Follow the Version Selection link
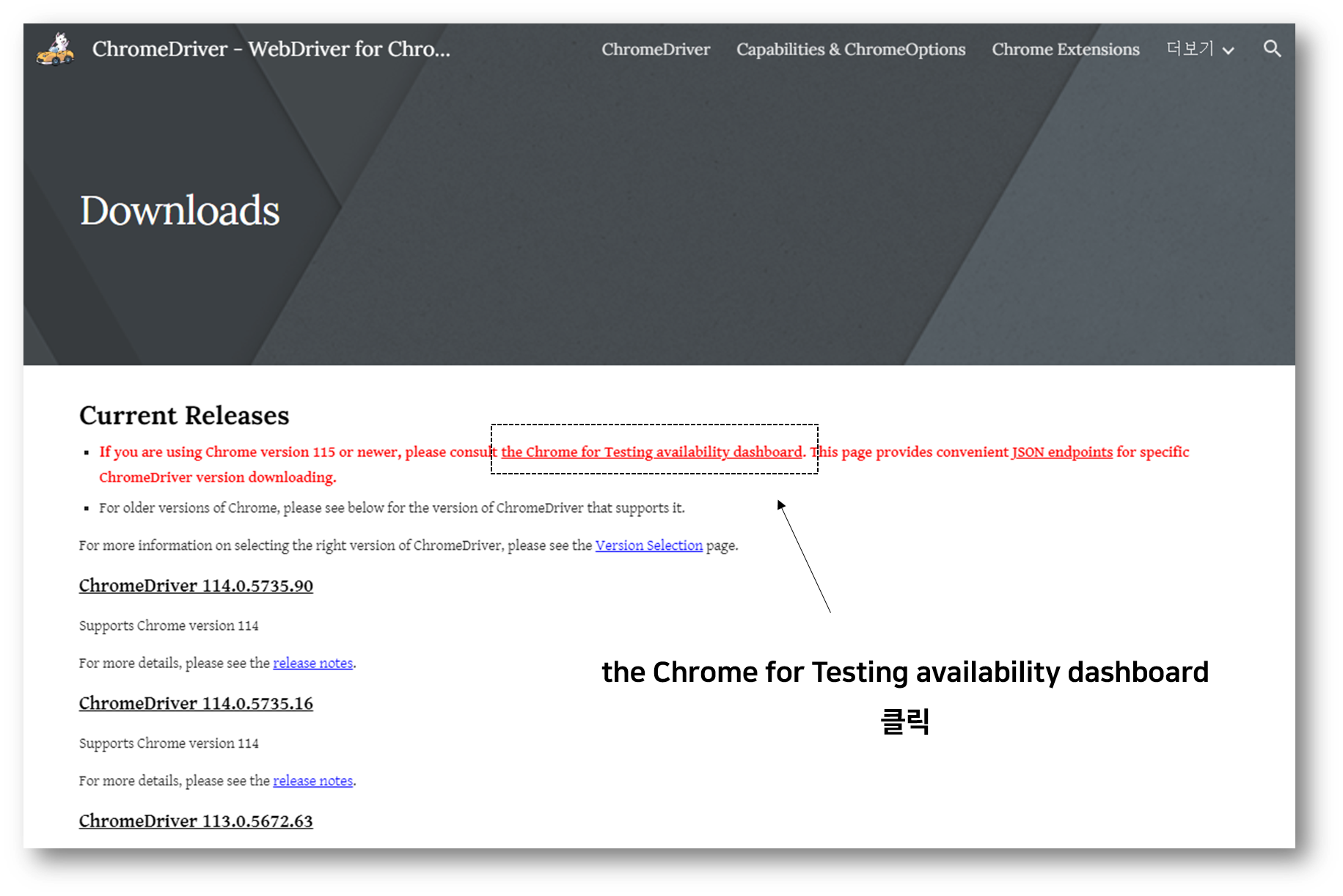 click(648, 546)
